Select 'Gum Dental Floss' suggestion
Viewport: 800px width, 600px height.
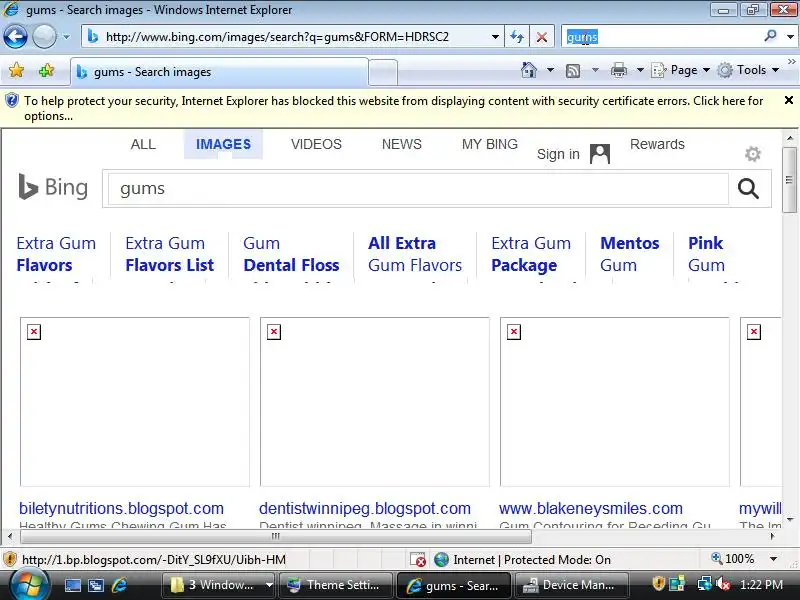pyautogui.click(x=291, y=254)
